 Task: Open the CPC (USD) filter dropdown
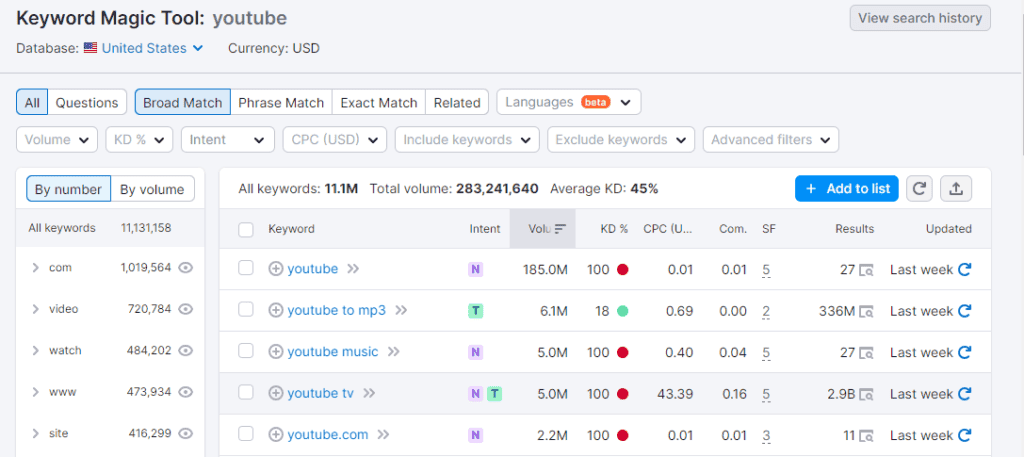(335, 140)
